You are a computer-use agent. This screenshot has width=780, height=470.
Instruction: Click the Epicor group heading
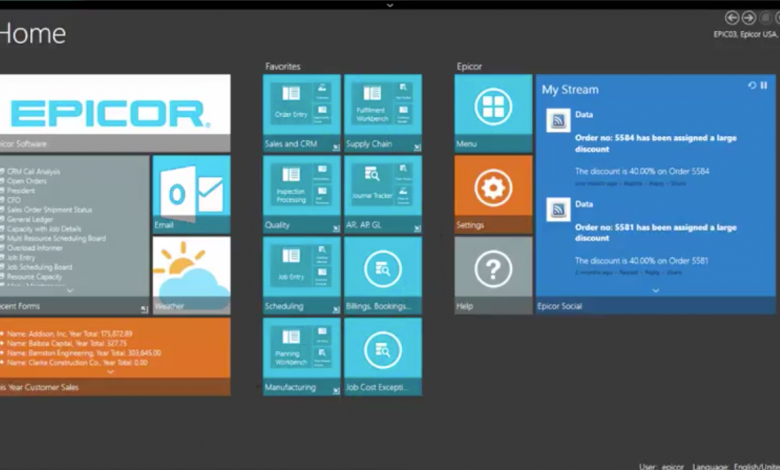point(469,66)
